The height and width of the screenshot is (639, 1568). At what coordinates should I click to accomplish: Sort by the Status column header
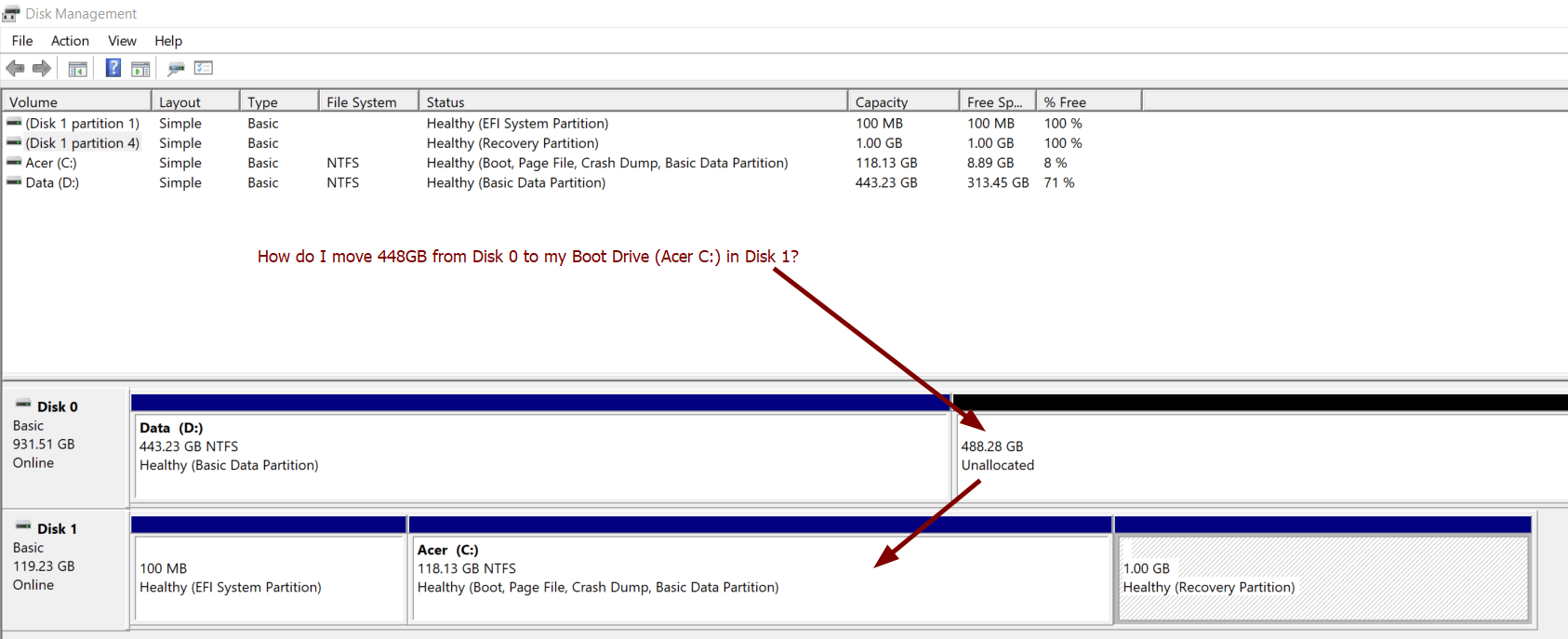[x=633, y=101]
